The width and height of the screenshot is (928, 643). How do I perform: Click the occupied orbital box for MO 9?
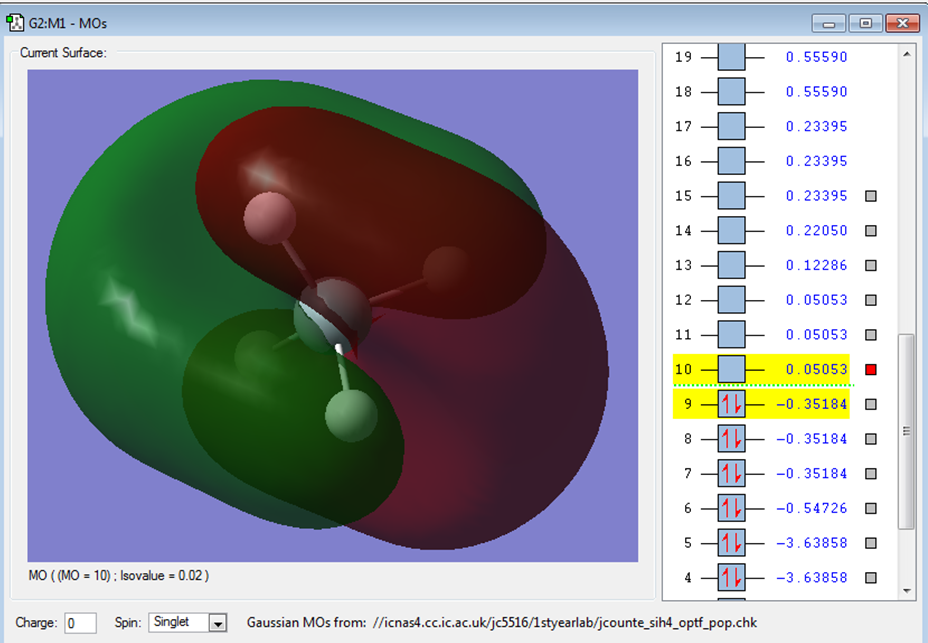tap(732, 404)
